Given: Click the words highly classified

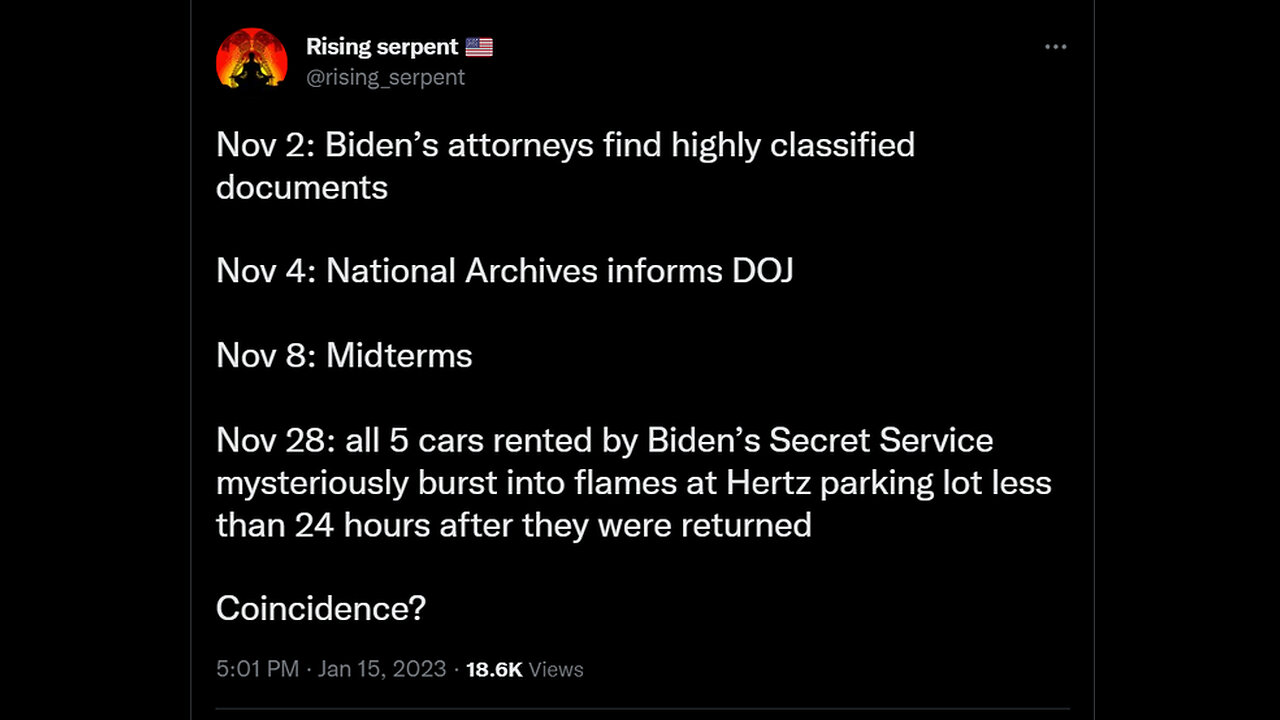Looking at the screenshot, I should point(793,145).
